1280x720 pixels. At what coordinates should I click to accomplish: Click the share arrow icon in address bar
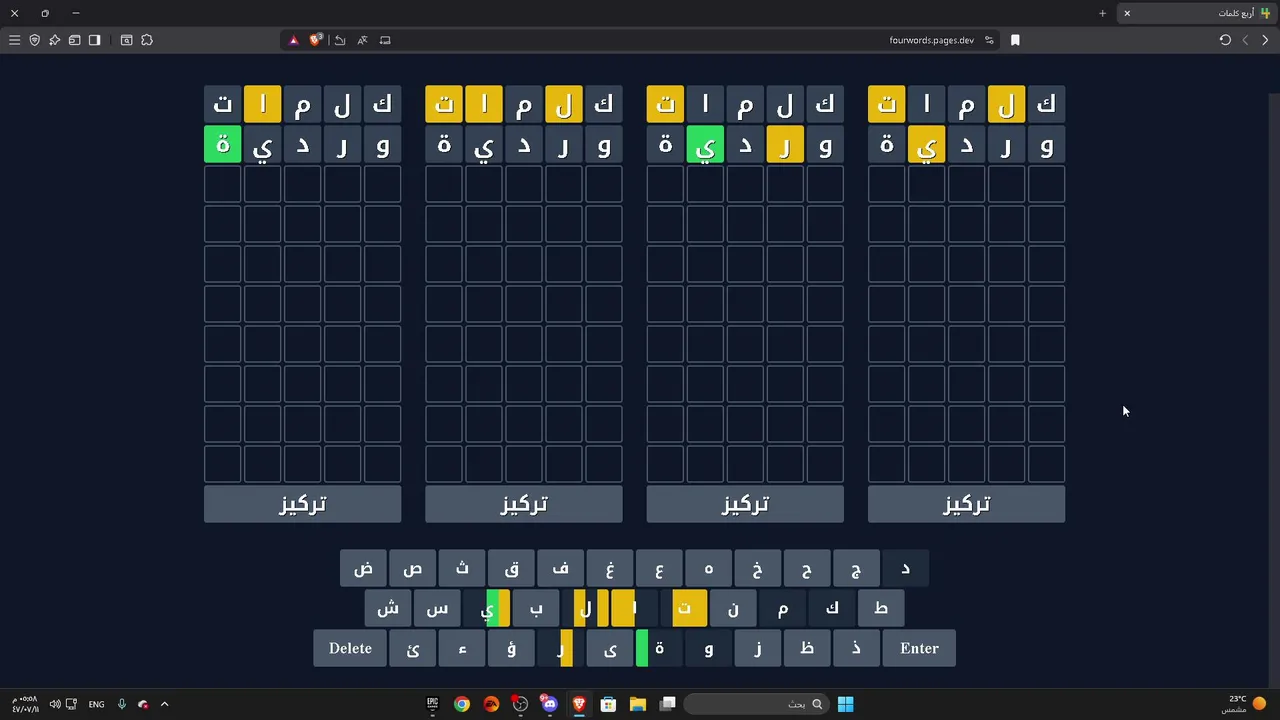[340, 40]
